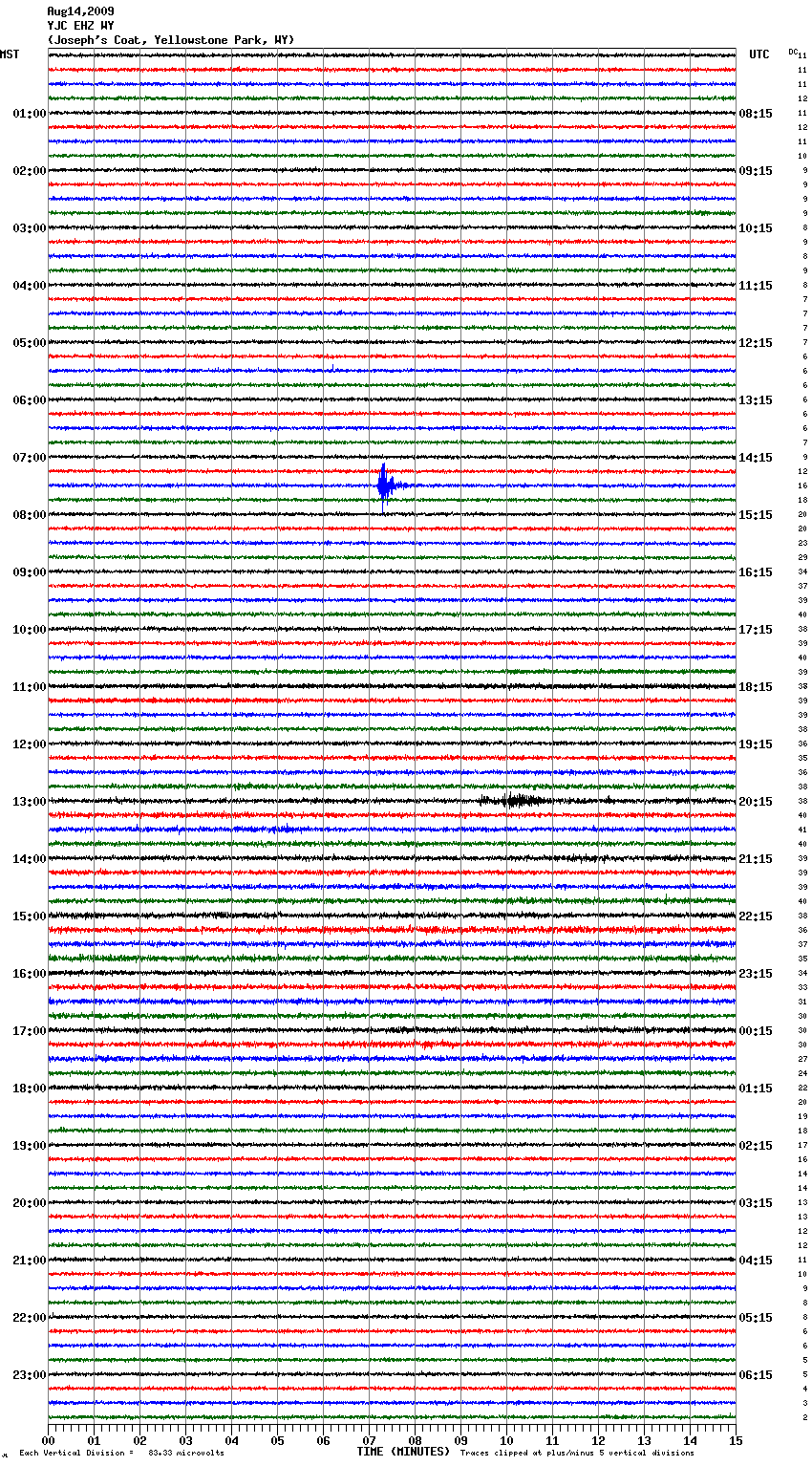Click the 18:15 UTC time label
The width and height of the screenshot is (812, 1466).
[756, 687]
